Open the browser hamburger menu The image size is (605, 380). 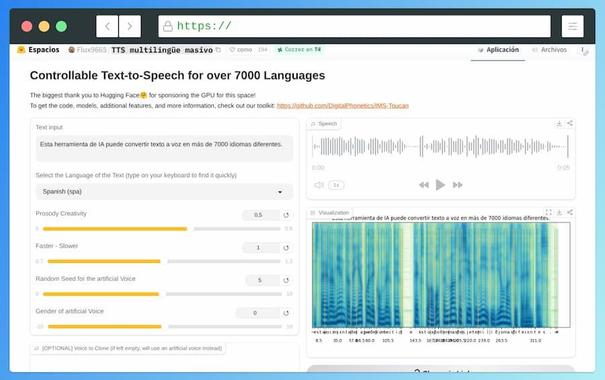coord(573,26)
